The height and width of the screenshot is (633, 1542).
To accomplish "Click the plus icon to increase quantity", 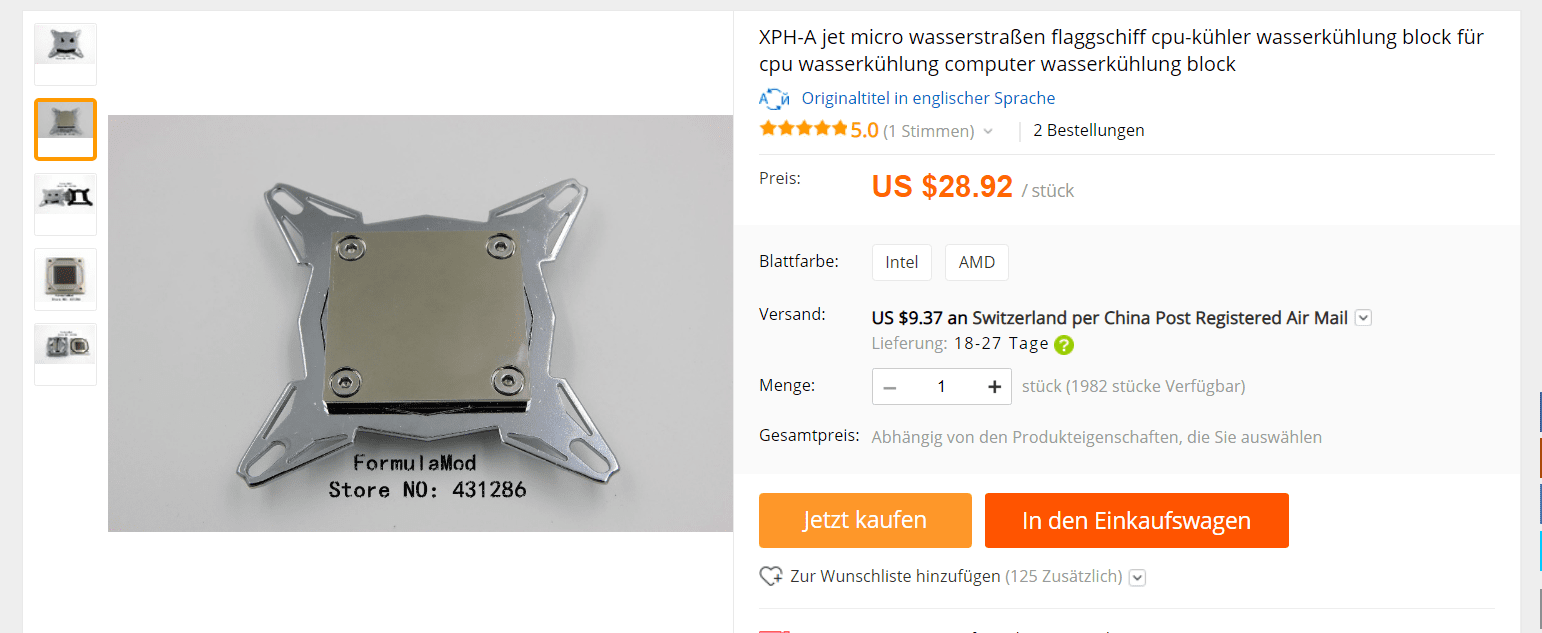I will coord(994,387).
